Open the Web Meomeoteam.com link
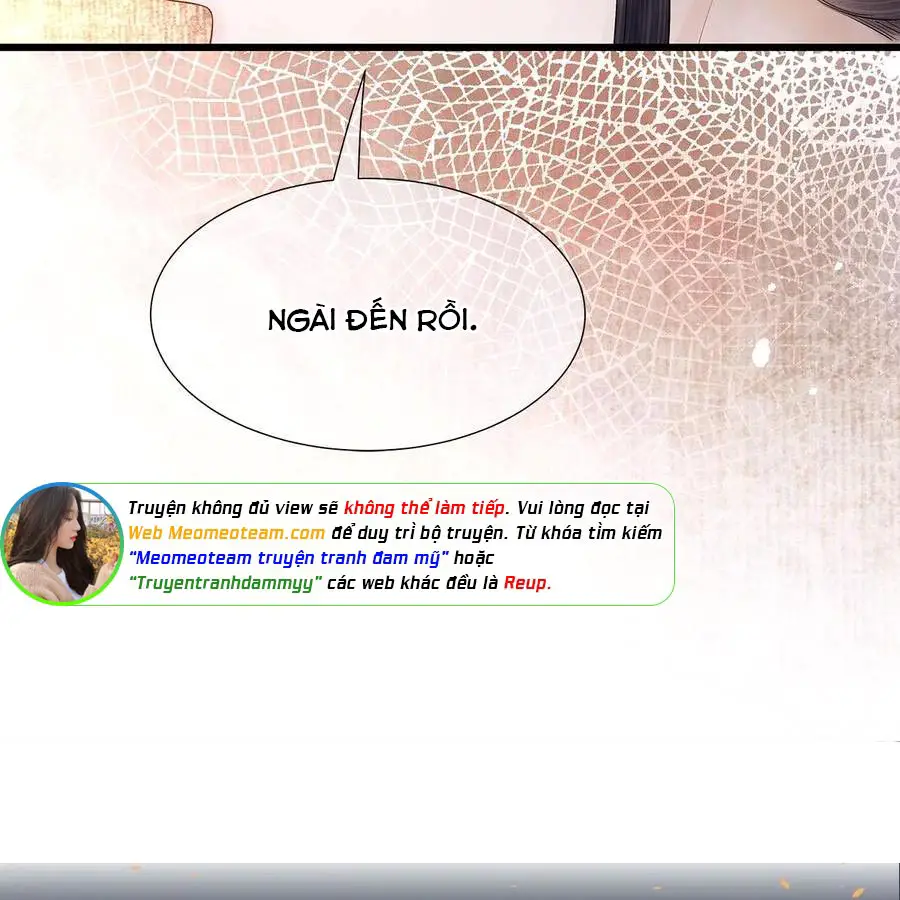Viewport: 900px width, 900px height. click(226, 533)
